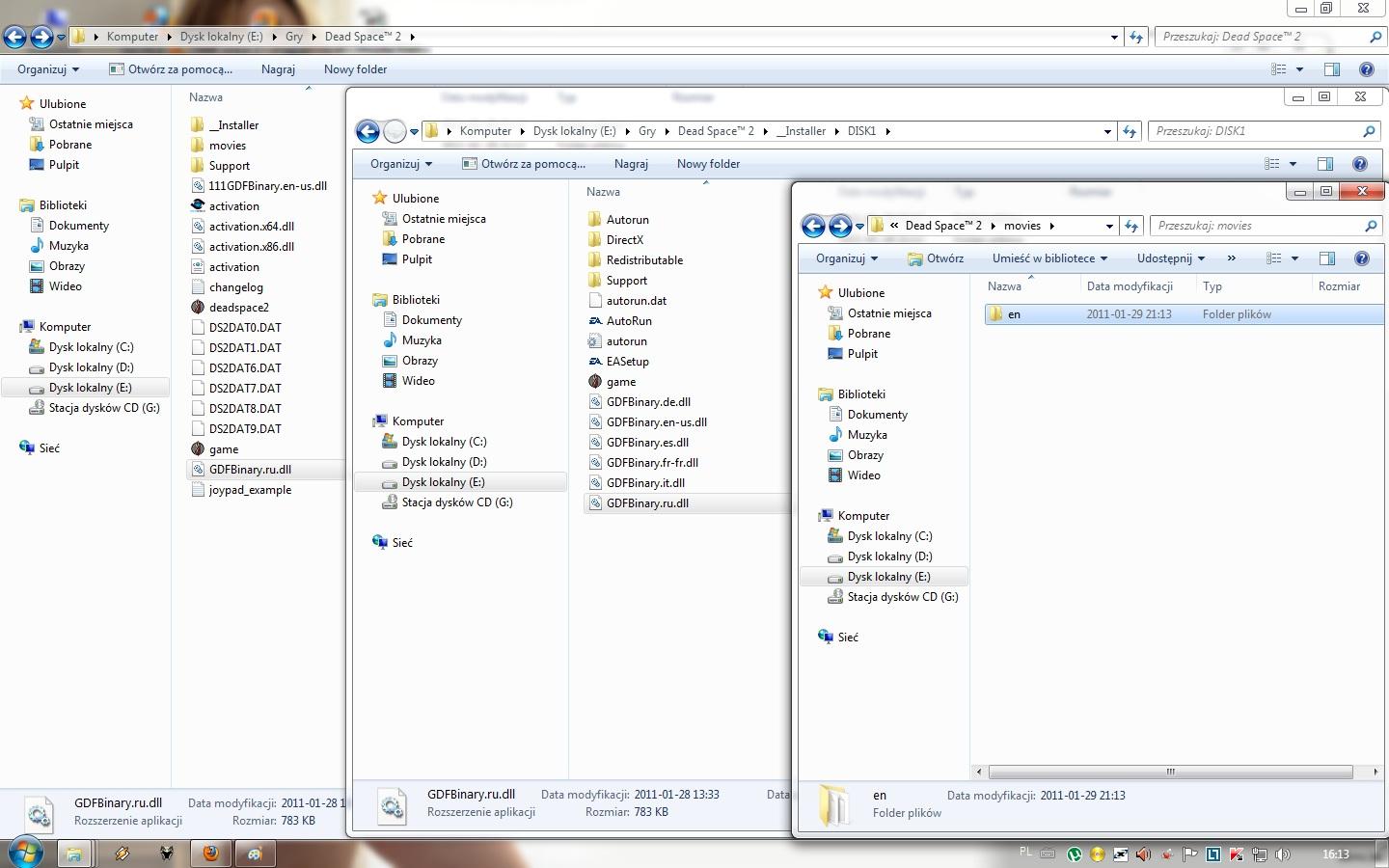Image resolution: width=1389 pixels, height=868 pixels.
Task: Open the address bar history dropdown in the movies window
Action: tap(1109, 226)
